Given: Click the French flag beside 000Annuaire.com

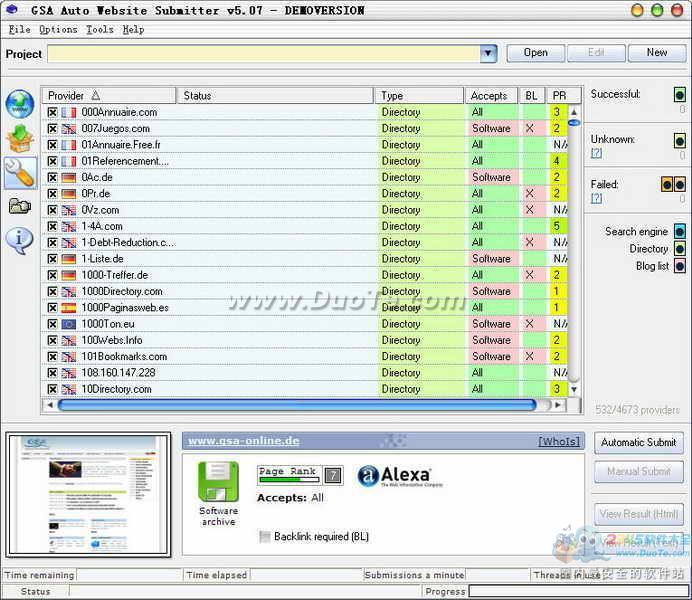Looking at the screenshot, I should 69,112.
